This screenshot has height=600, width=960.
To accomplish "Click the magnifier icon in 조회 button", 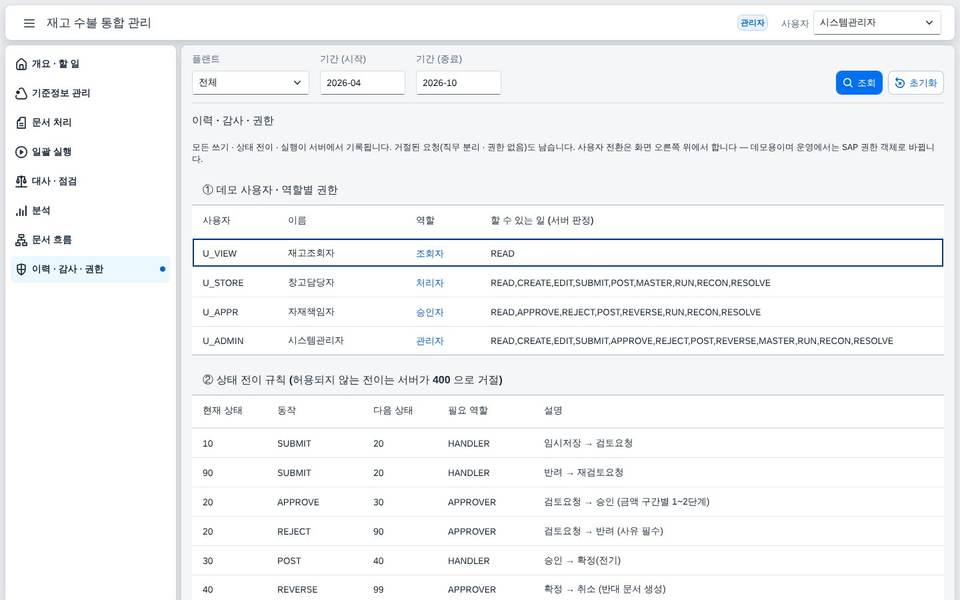I will coord(848,83).
